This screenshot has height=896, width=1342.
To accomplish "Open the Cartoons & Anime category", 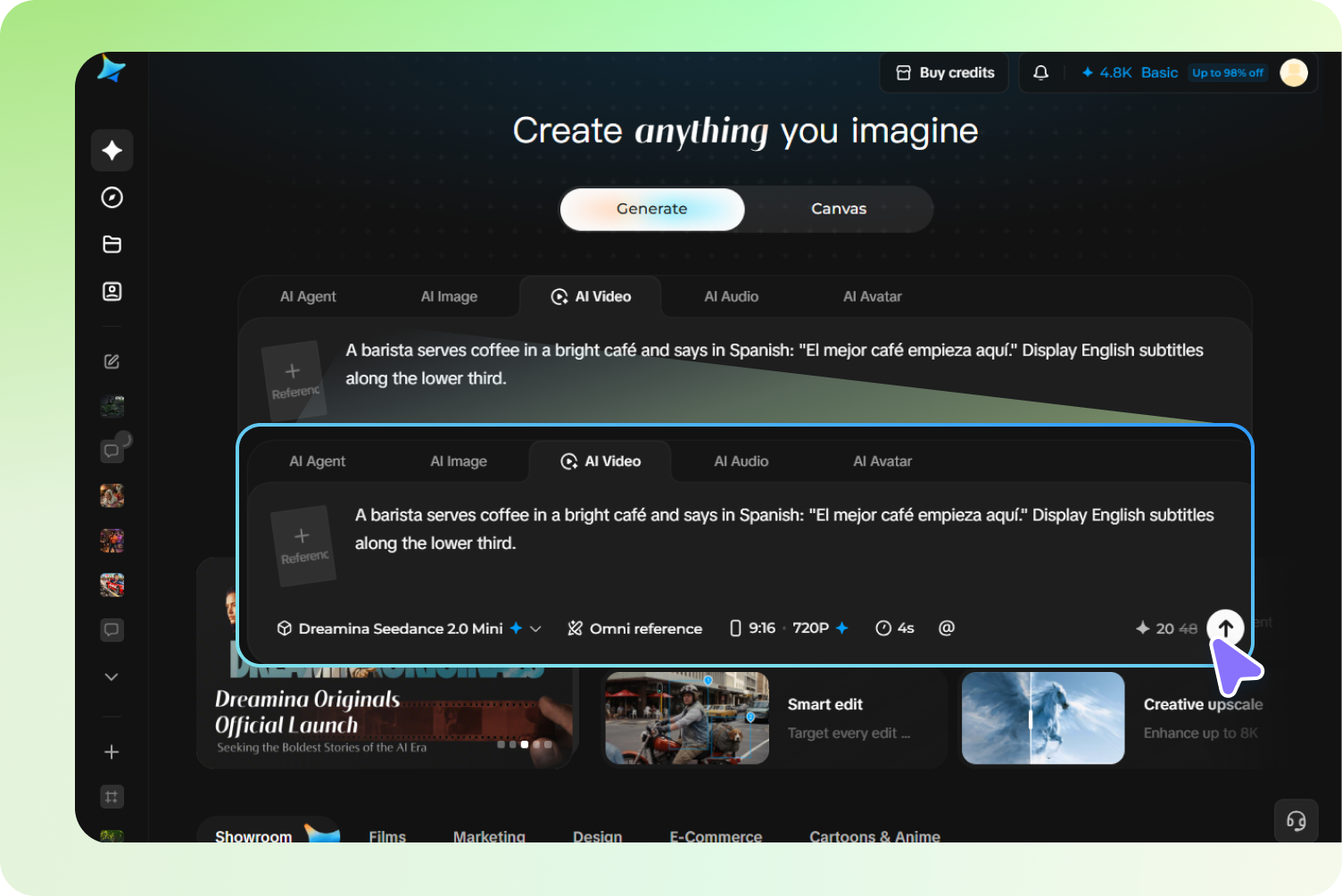I will tap(874, 836).
